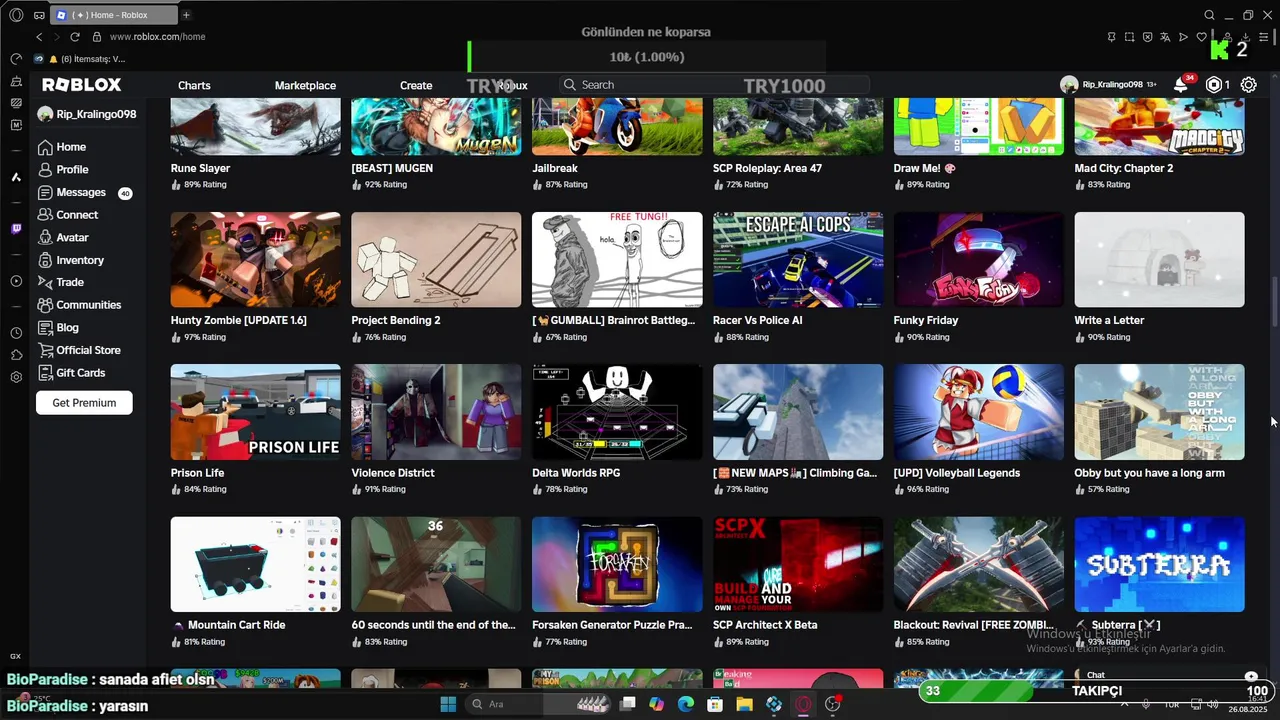The width and height of the screenshot is (1280, 720).
Task: Open the 60 seconds game thumbnail
Action: (x=436, y=564)
